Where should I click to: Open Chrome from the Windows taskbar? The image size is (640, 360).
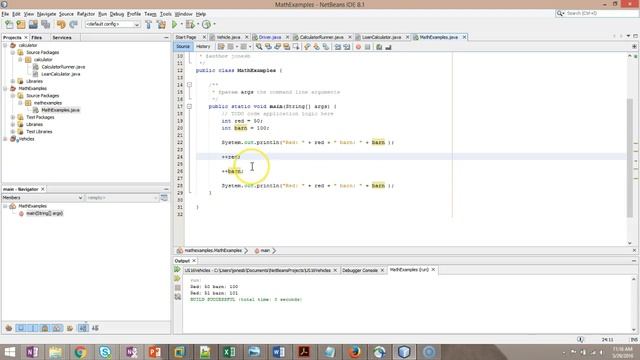click(x=80, y=352)
